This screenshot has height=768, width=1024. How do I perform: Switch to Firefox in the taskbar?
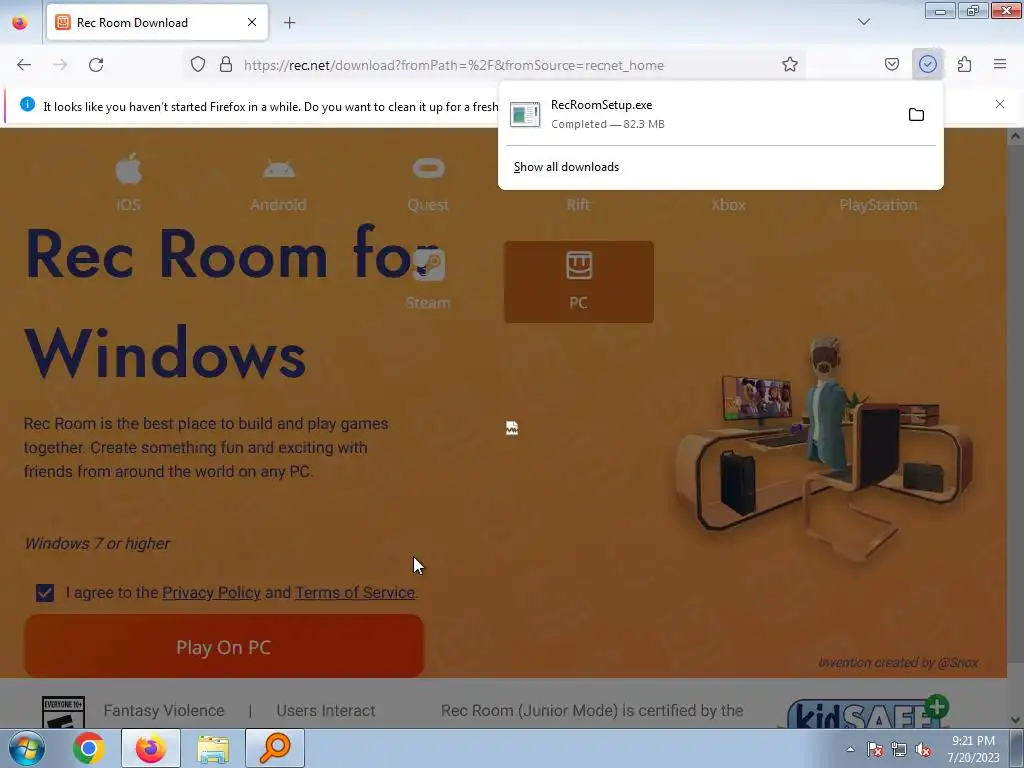[x=151, y=748]
